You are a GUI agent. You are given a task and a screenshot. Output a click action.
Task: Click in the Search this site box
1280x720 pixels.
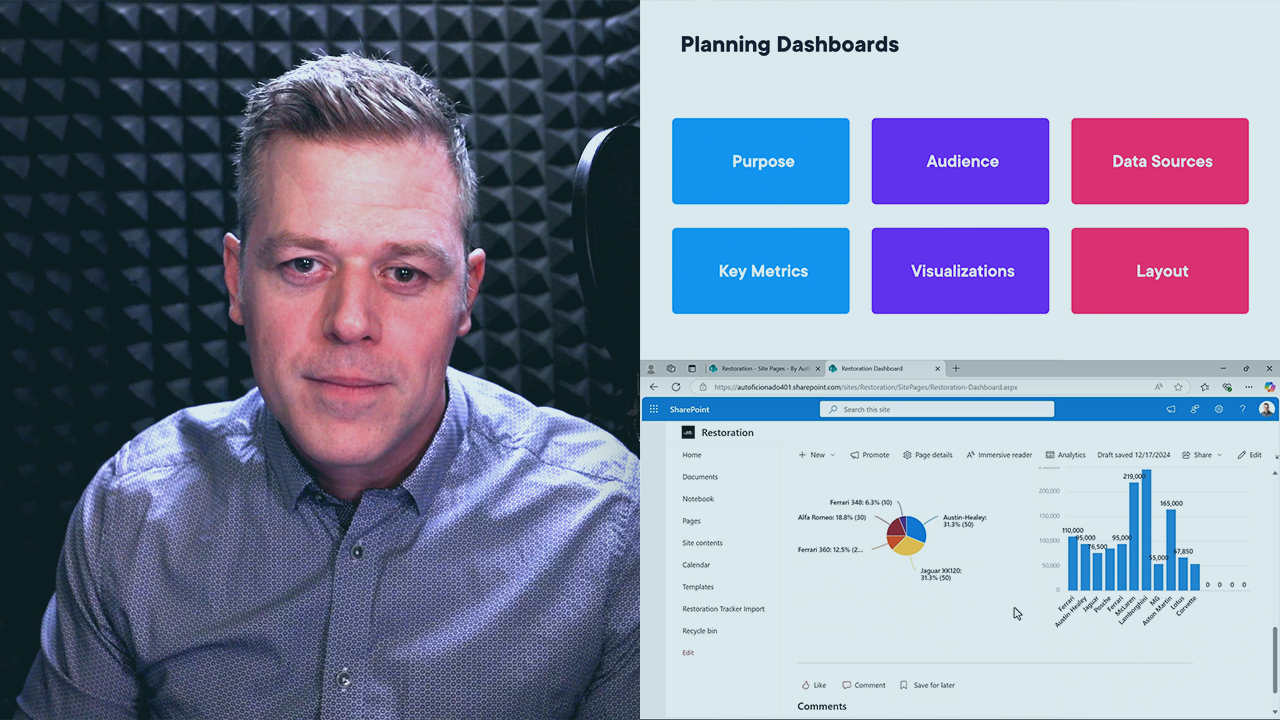coord(937,409)
